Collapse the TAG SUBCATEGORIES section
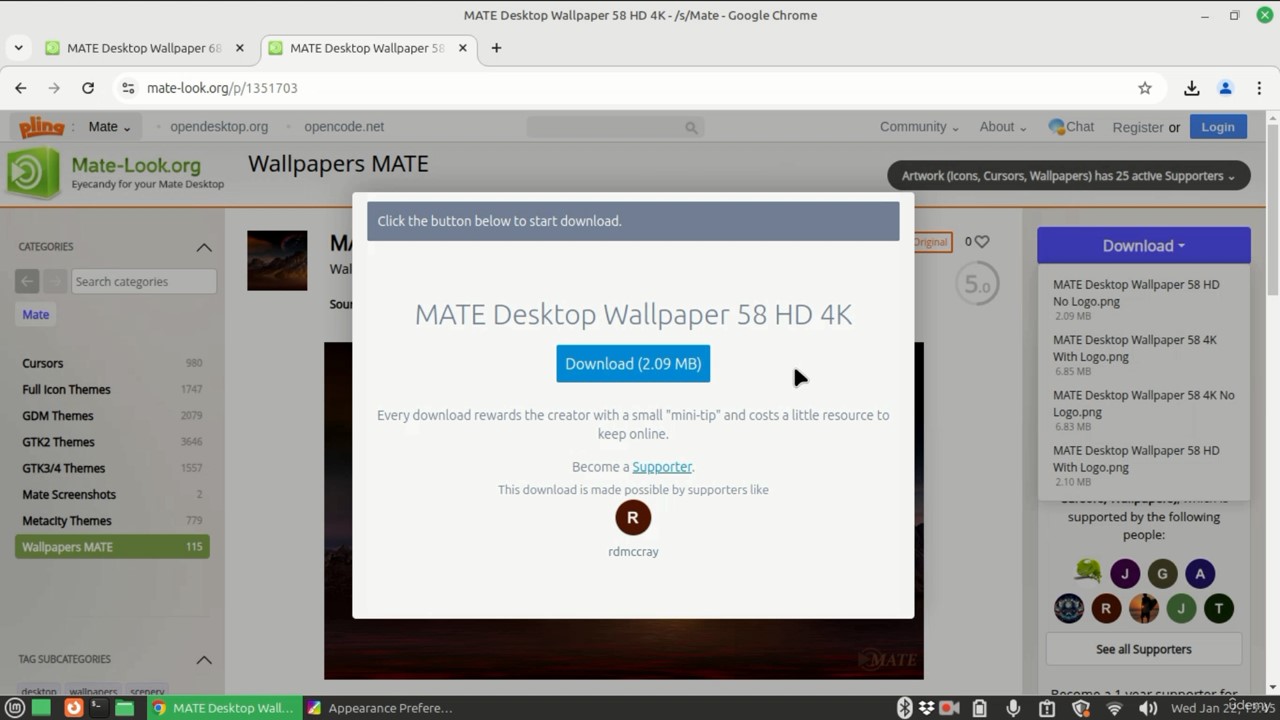The height and width of the screenshot is (720, 1280). (x=204, y=660)
